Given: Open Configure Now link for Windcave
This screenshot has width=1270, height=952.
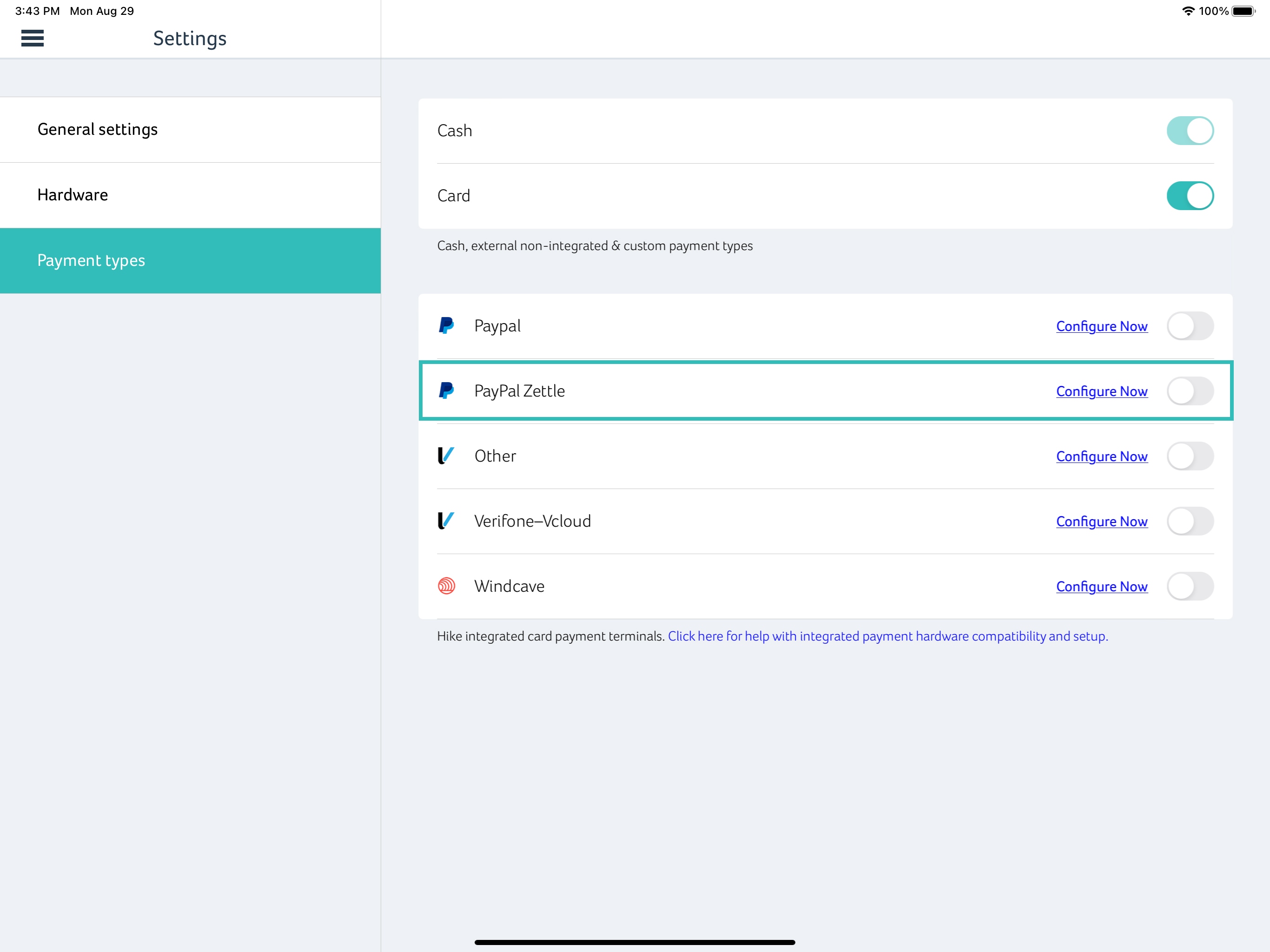Looking at the screenshot, I should (x=1101, y=586).
